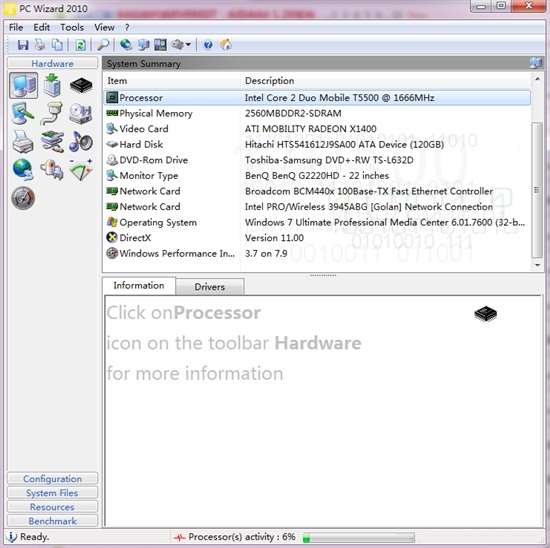Image resolution: width=550 pixels, height=548 pixels.
Task: Select the Mainboard tower icon with green arrow
Action: (52, 85)
